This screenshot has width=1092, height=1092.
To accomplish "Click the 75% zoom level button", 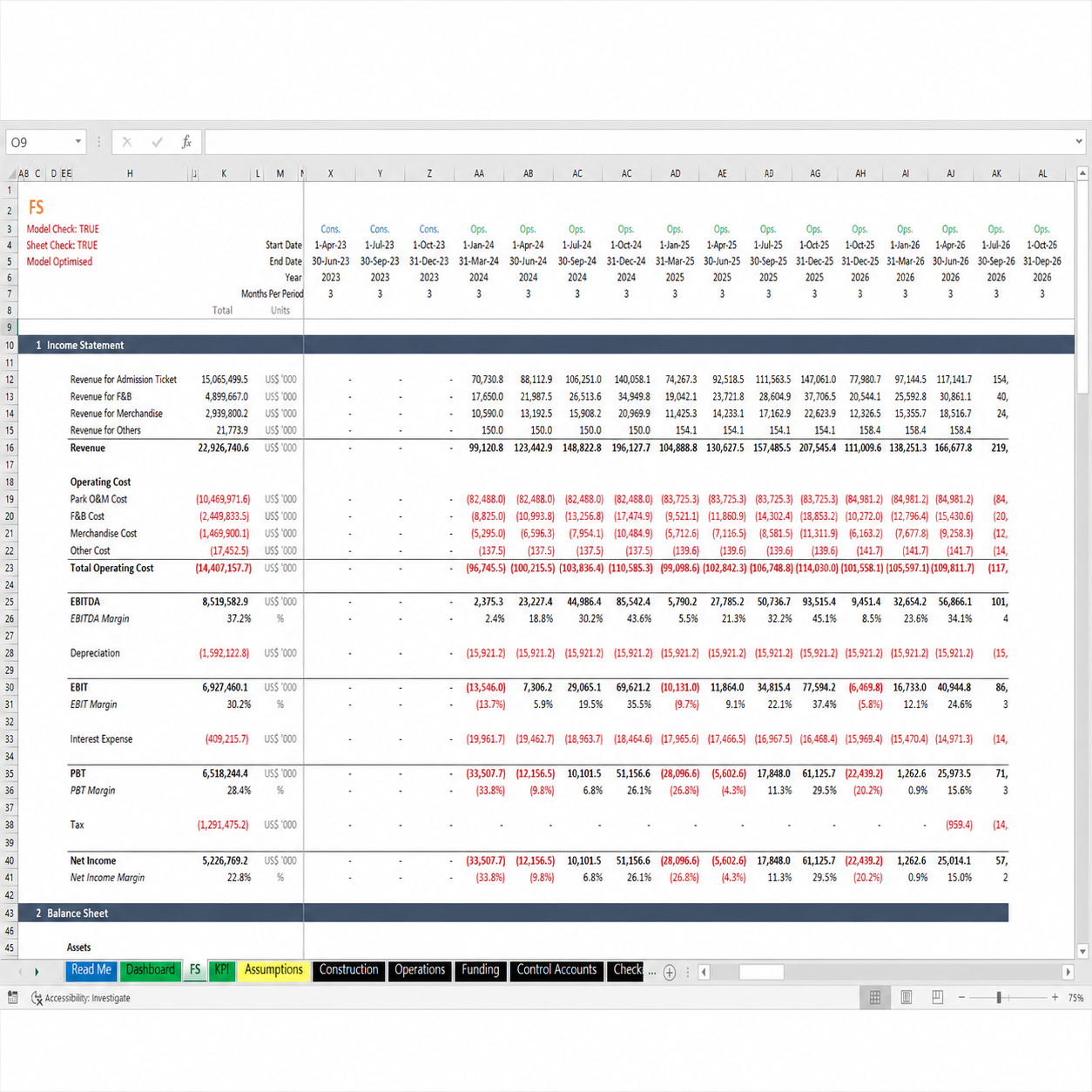I will 1076,998.
